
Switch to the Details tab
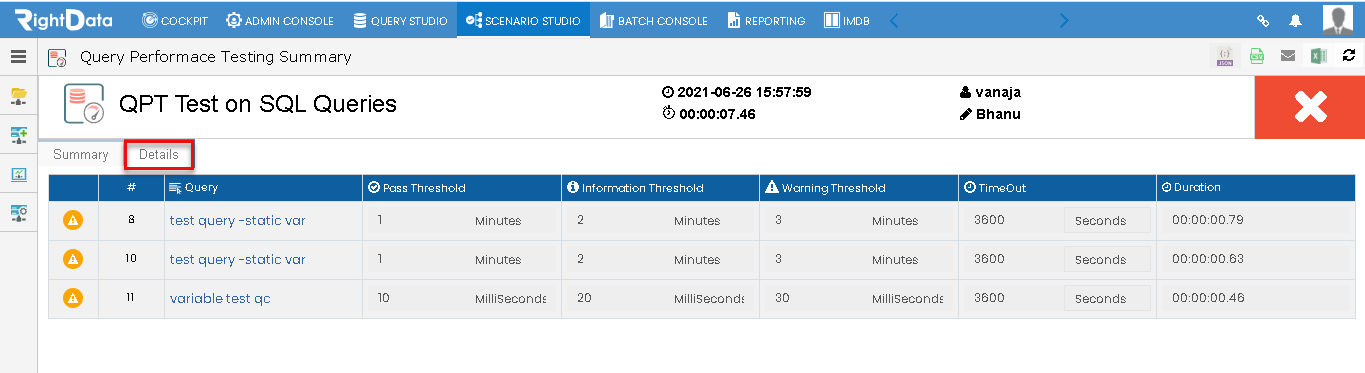(159, 155)
